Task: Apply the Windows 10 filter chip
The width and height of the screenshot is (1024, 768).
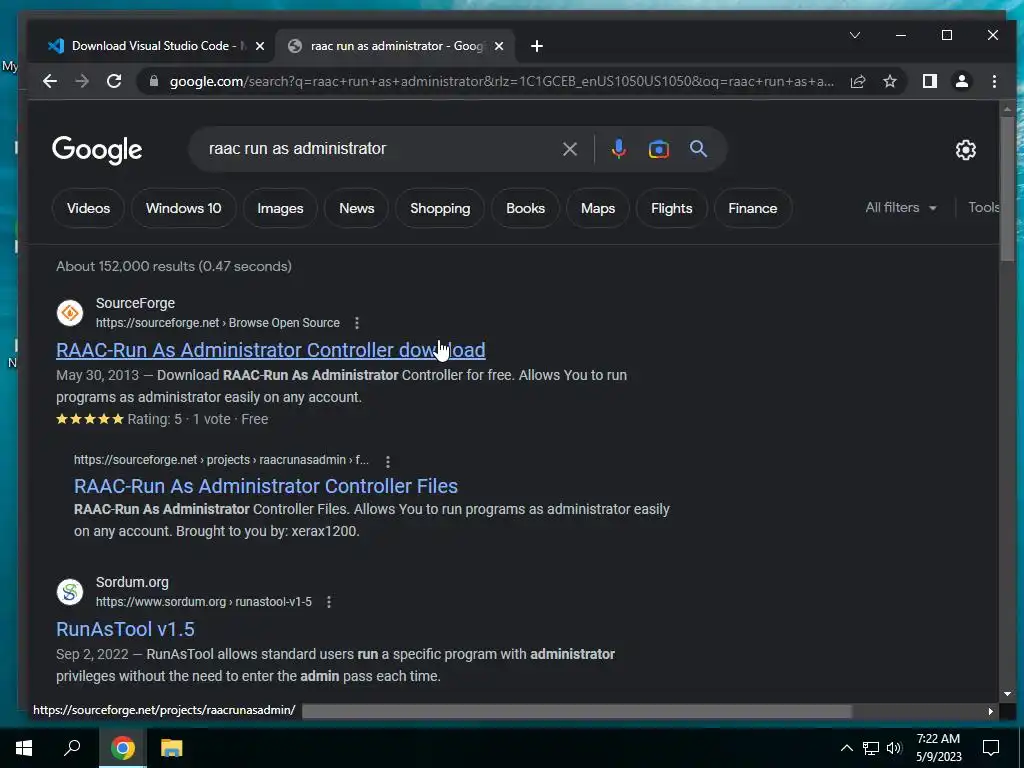Action: pyautogui.click(x=184, y=208)
